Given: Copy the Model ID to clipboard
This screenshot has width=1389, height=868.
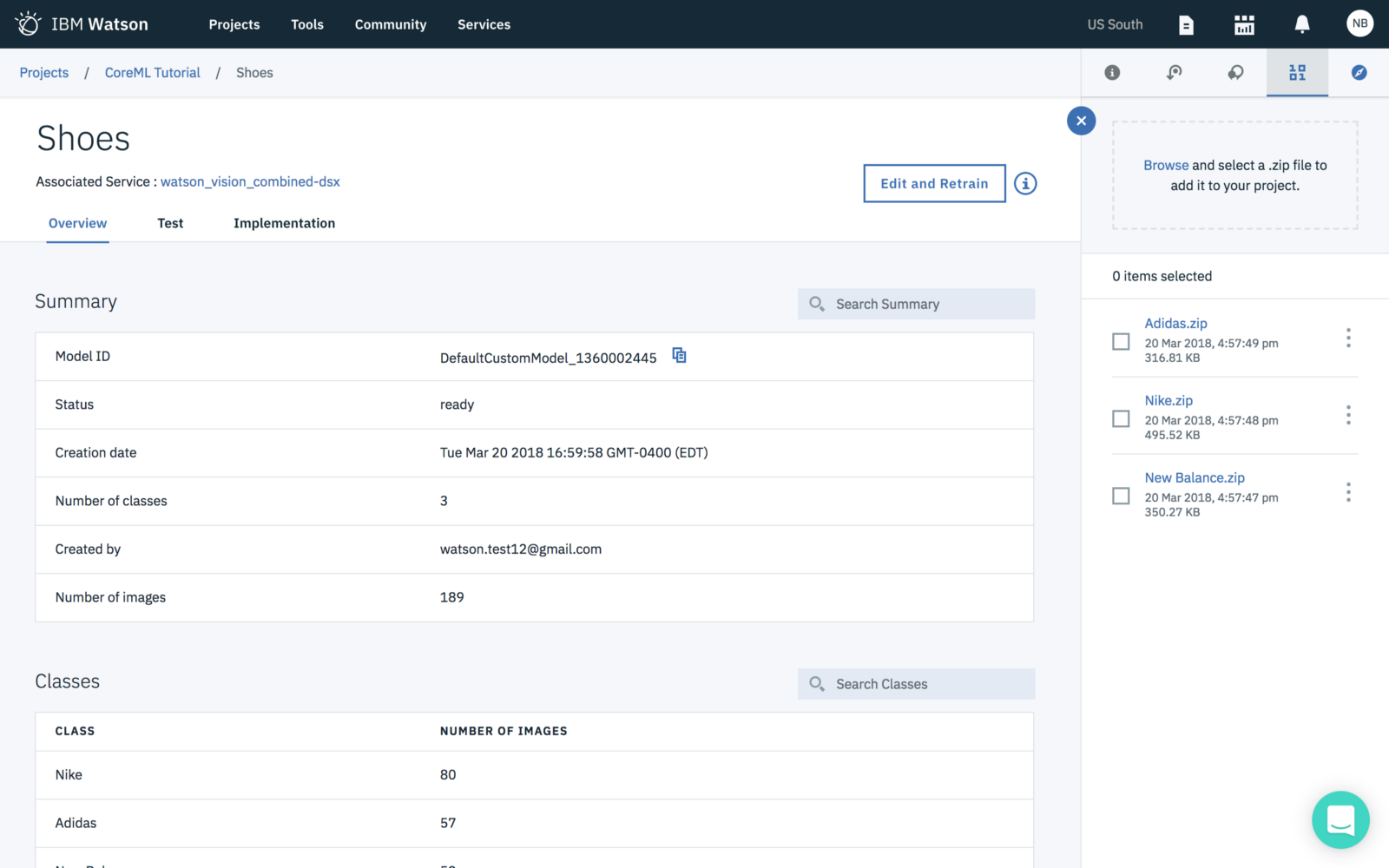Looking at the screenshot, I should 679,356.
